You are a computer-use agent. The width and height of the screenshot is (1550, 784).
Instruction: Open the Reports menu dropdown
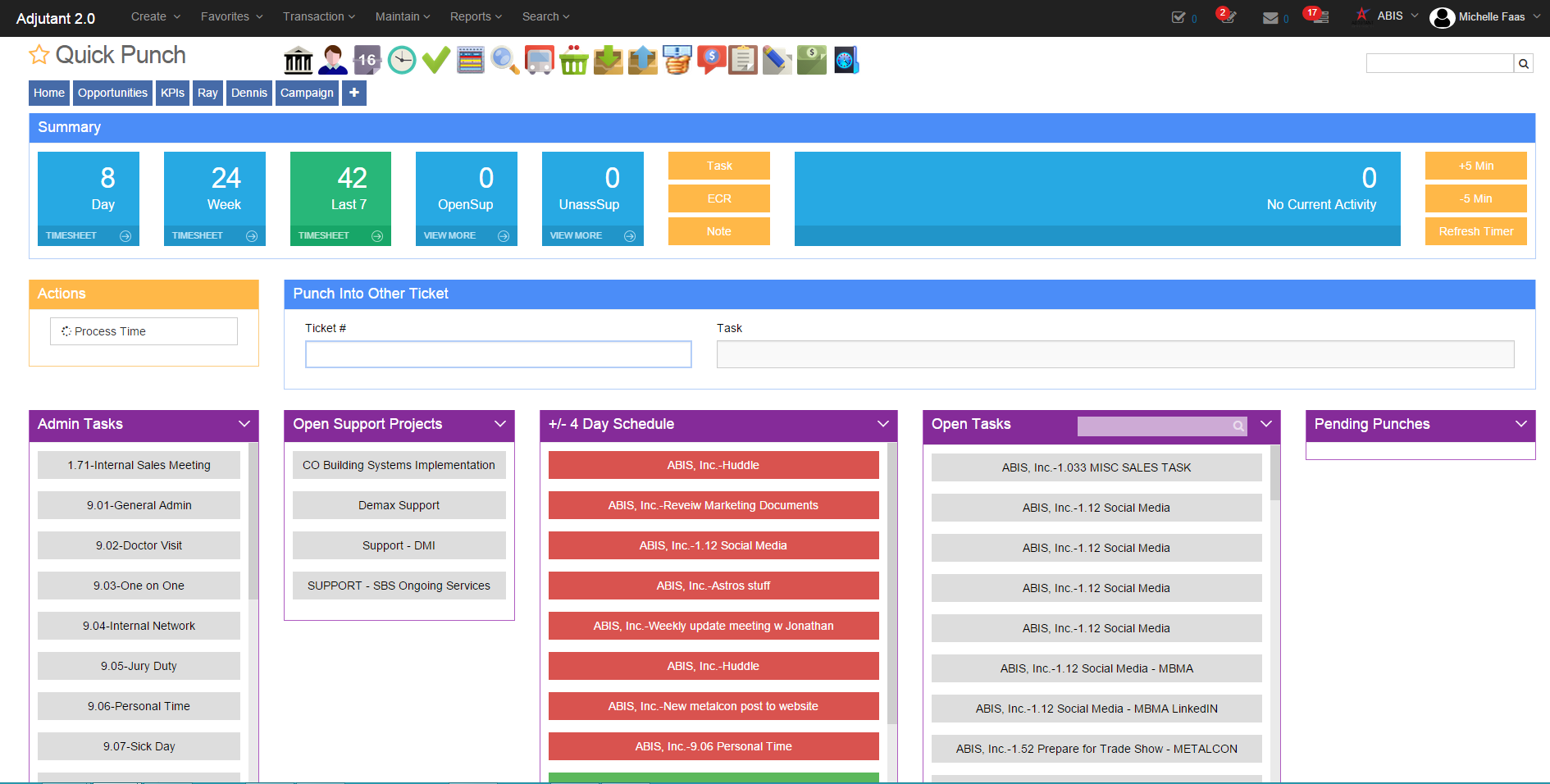tap(476, 16)
